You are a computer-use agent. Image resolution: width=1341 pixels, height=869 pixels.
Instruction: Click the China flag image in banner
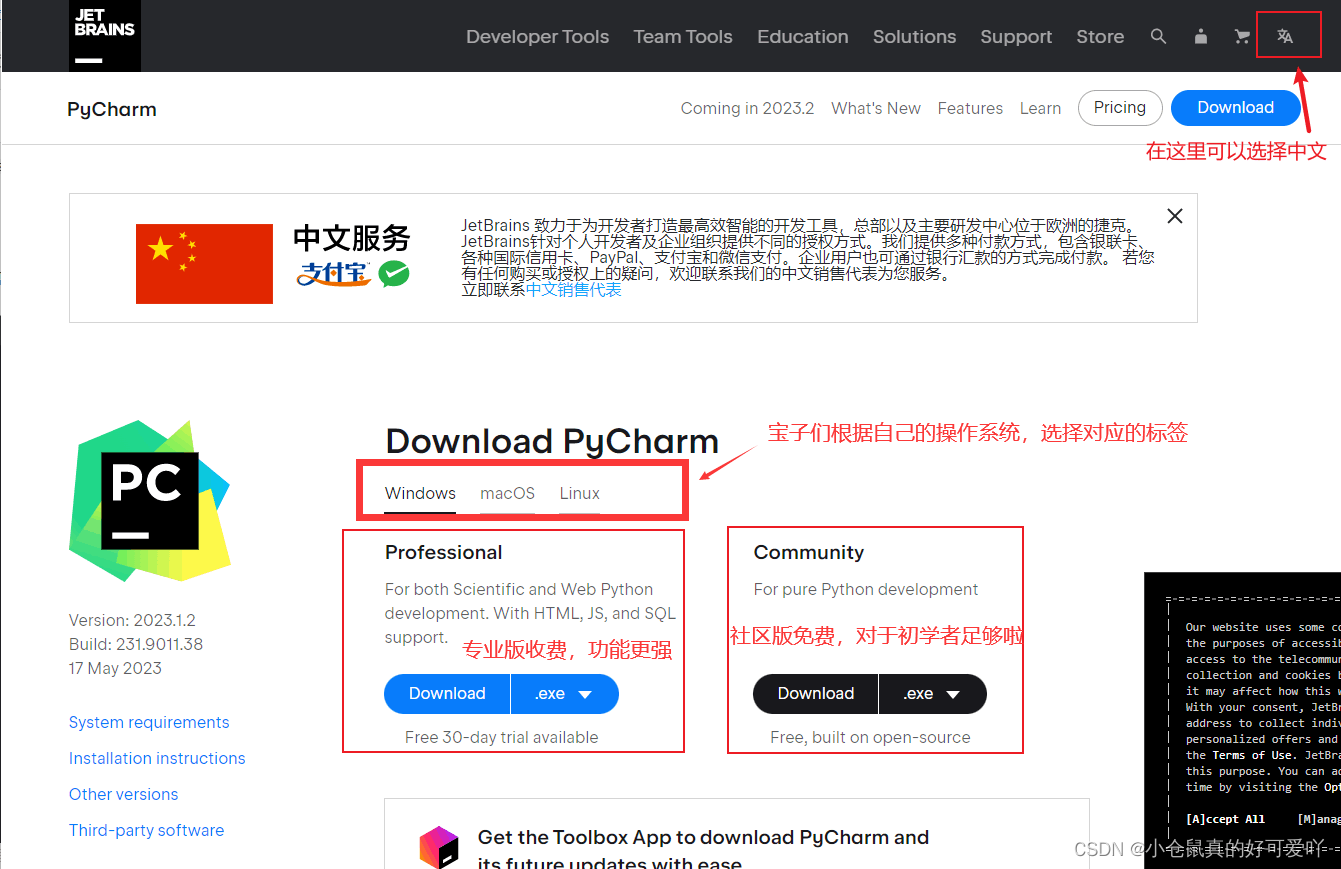[x=204, y=264]
